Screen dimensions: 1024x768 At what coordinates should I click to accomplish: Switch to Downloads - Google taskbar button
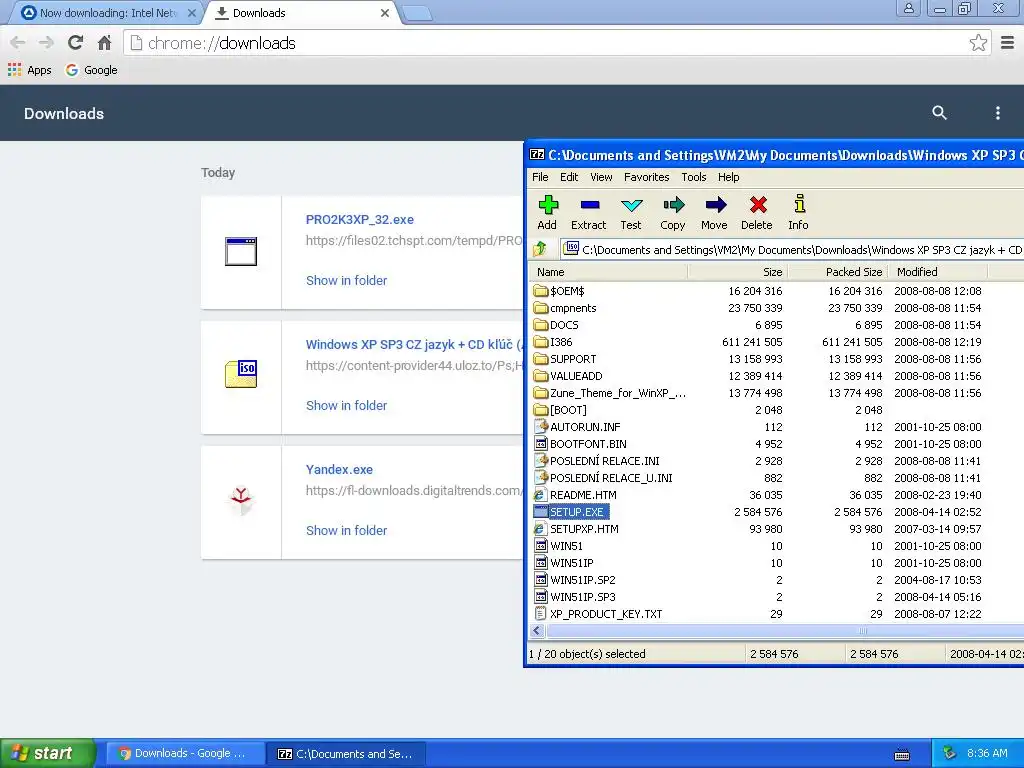coord(185,753)
